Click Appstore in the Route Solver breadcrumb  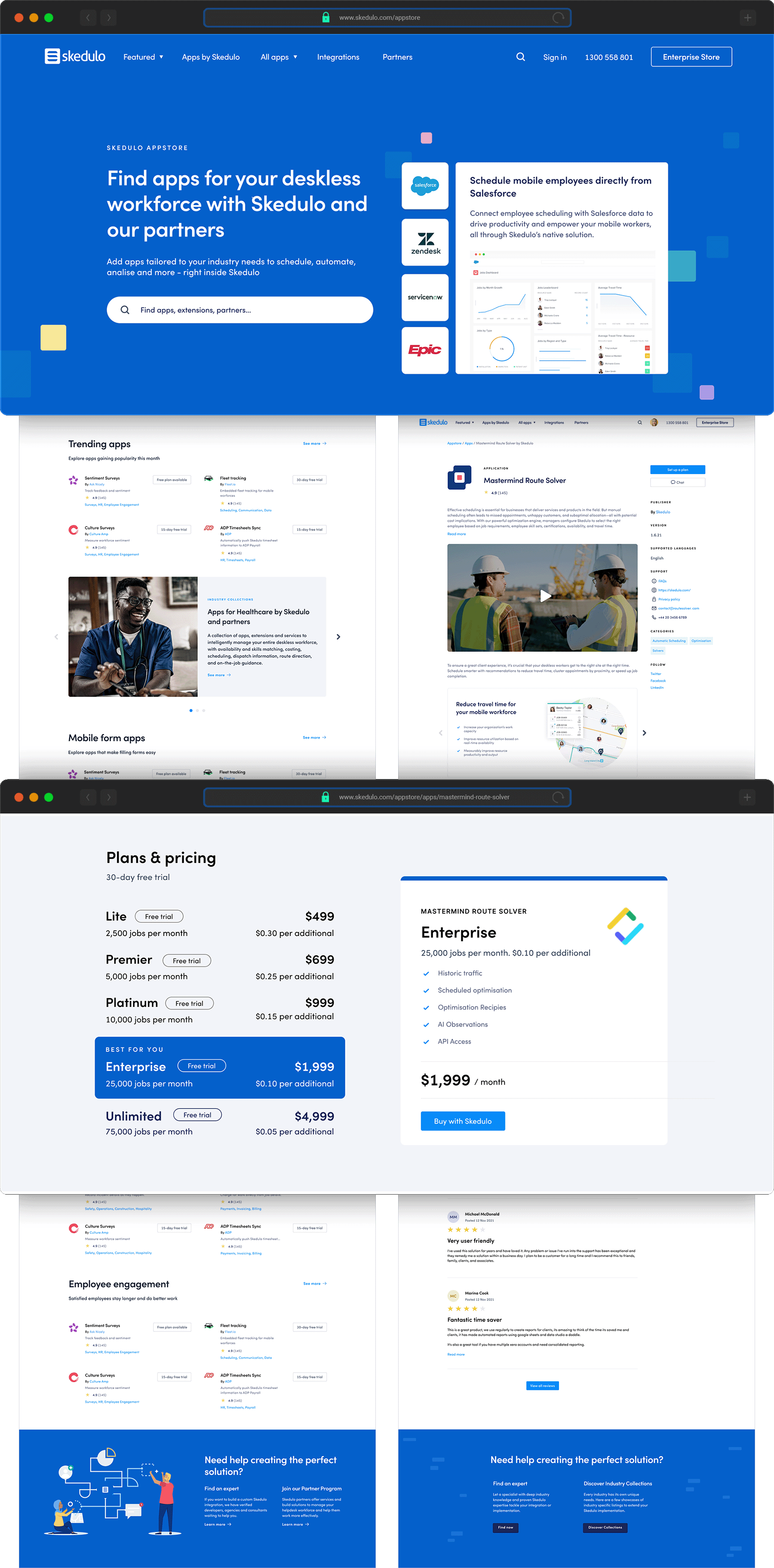pyautogui.click(x=454, y=443)
